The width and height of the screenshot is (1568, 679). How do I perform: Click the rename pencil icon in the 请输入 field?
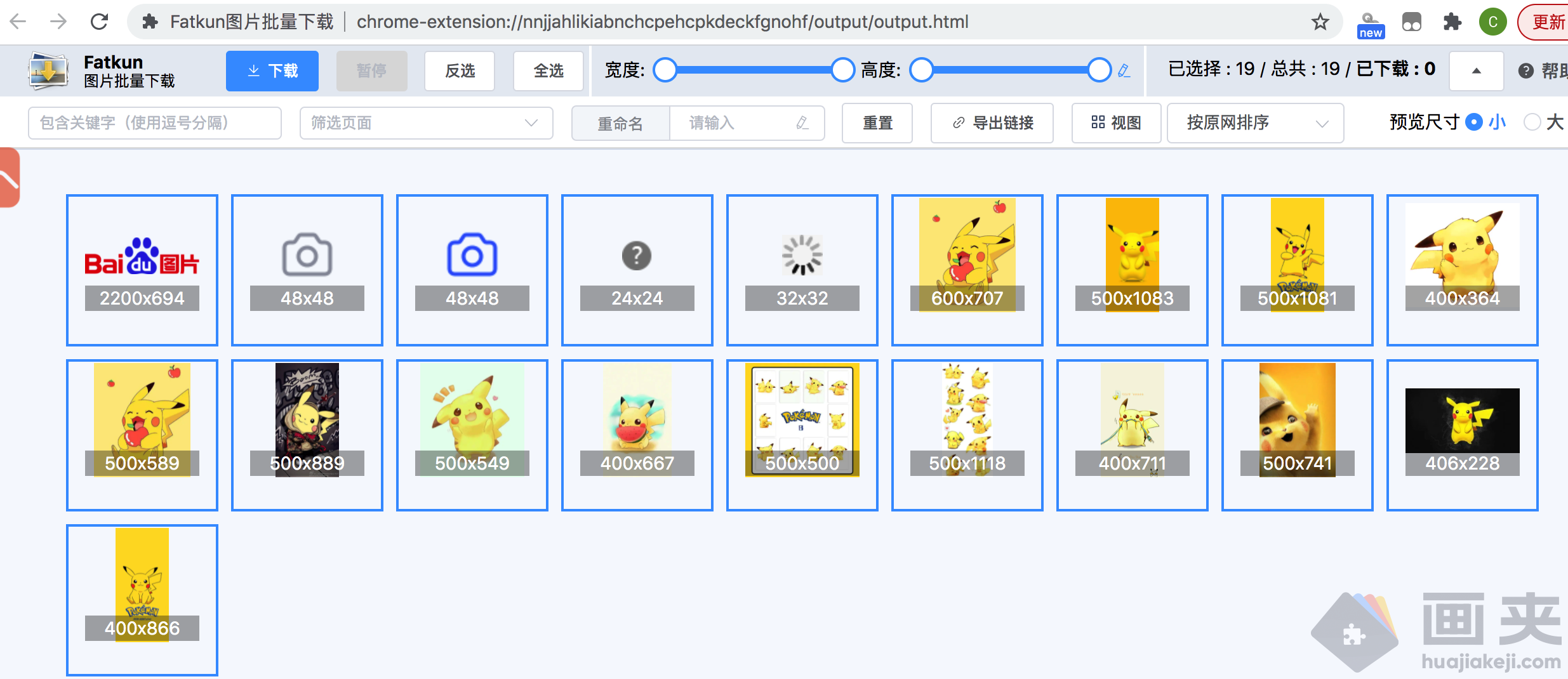coord(802,123)
